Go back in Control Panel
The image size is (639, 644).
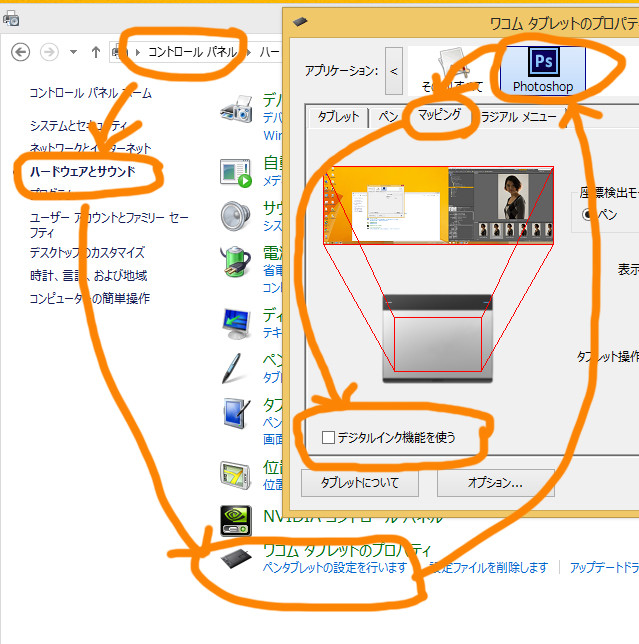(21, 52)
